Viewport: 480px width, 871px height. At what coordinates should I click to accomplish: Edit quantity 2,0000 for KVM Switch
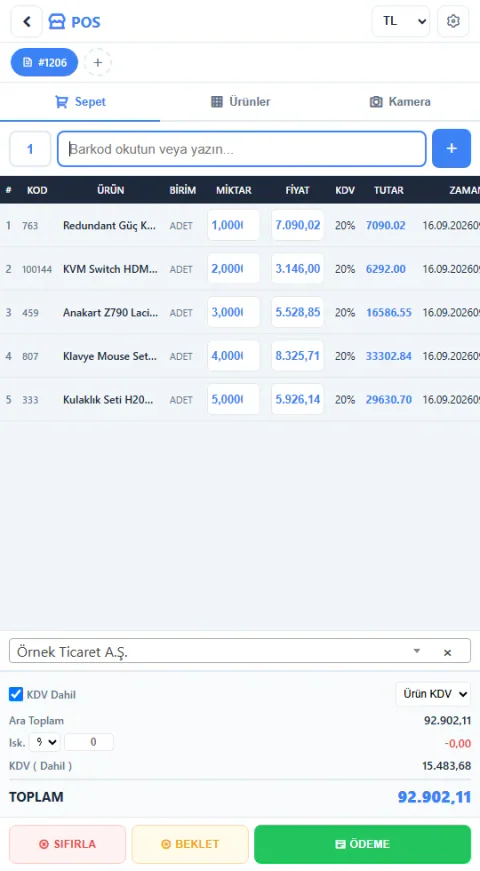(x=233, y=268)
